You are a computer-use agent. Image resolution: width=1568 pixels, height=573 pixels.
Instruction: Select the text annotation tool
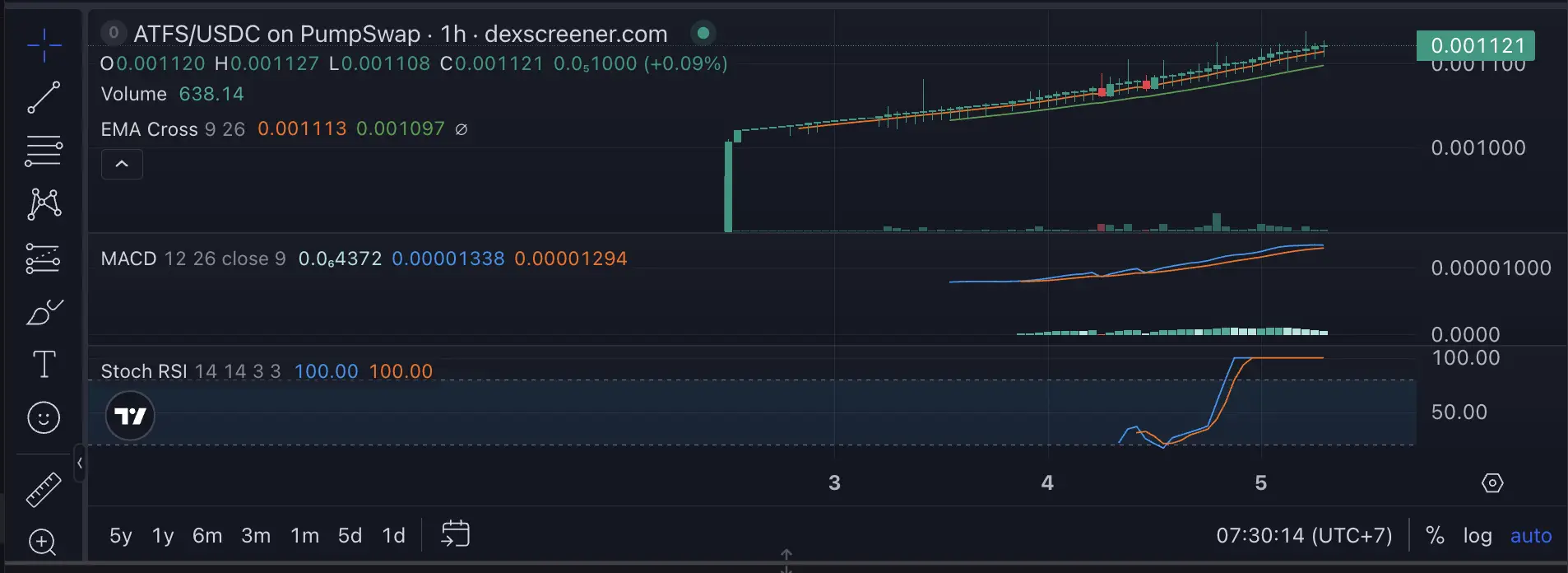click(44, 364)
